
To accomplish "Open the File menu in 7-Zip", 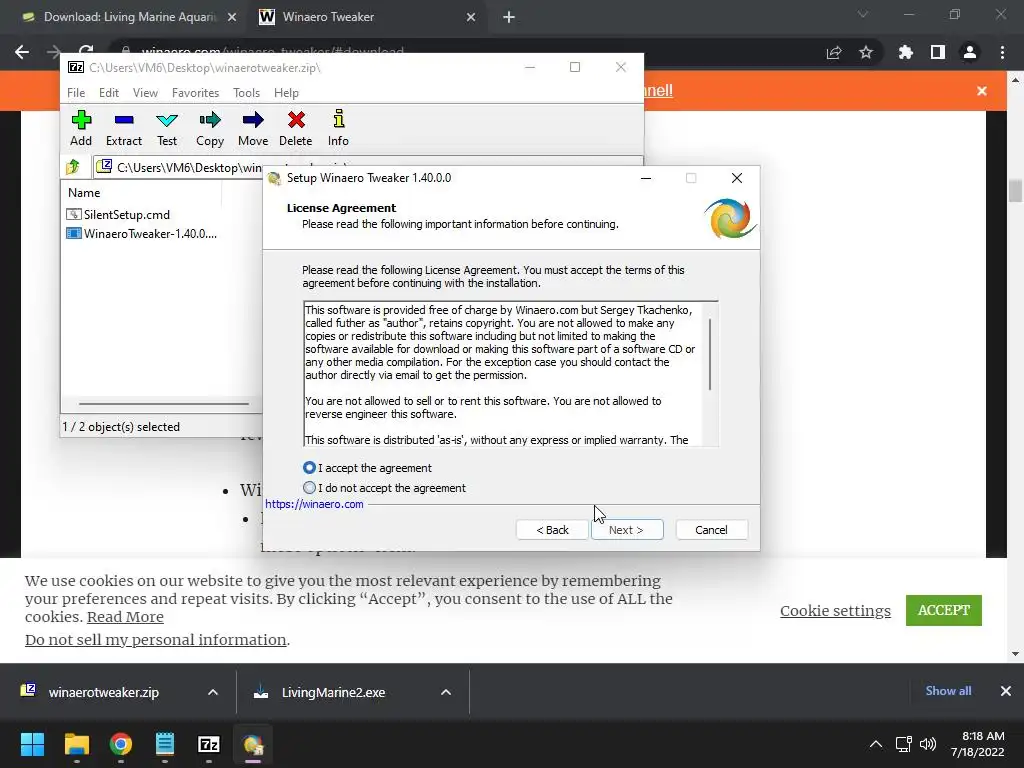I will [76, 93].
